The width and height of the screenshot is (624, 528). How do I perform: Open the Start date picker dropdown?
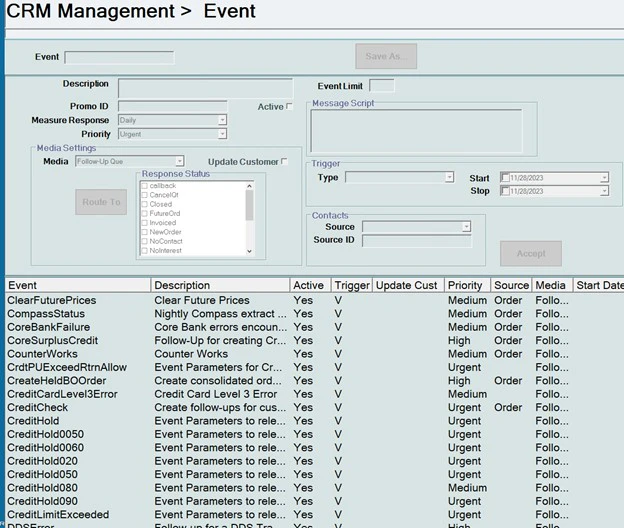point(604,177)
